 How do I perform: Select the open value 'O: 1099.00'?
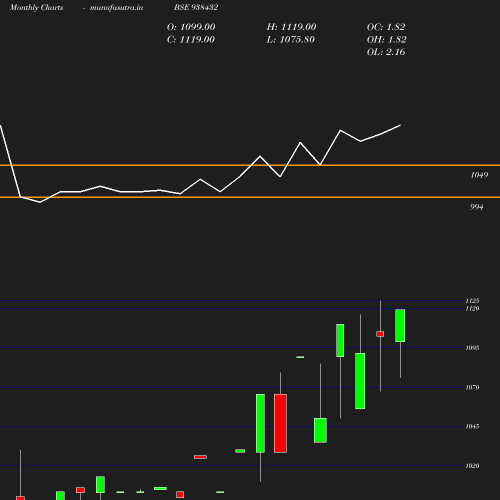click(x=191, y=27)
